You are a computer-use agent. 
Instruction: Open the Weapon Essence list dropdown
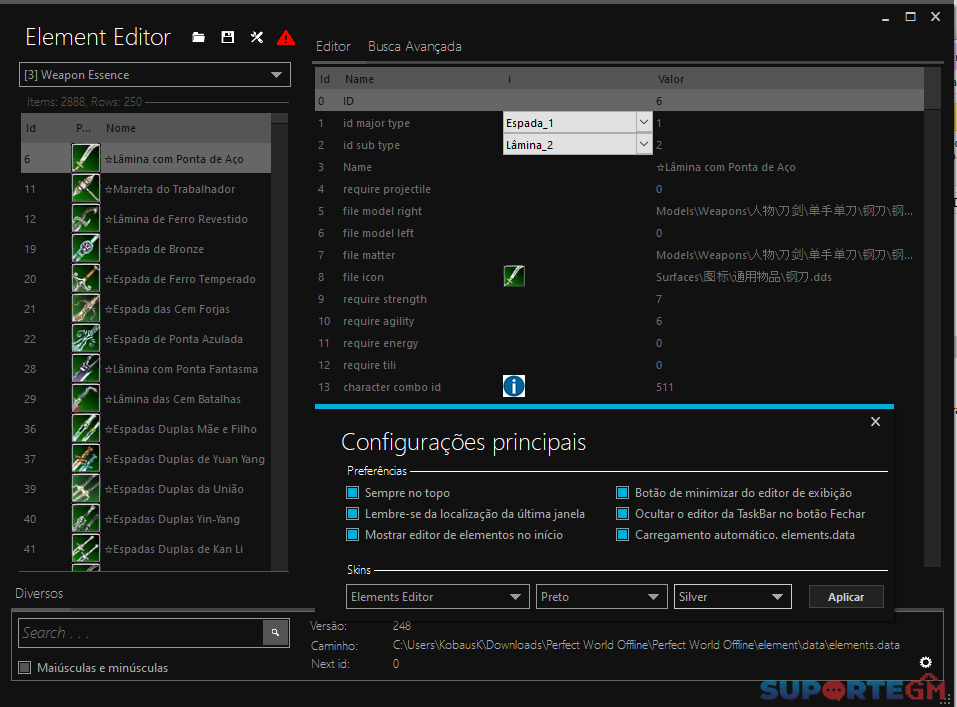[x=154, y=74]
